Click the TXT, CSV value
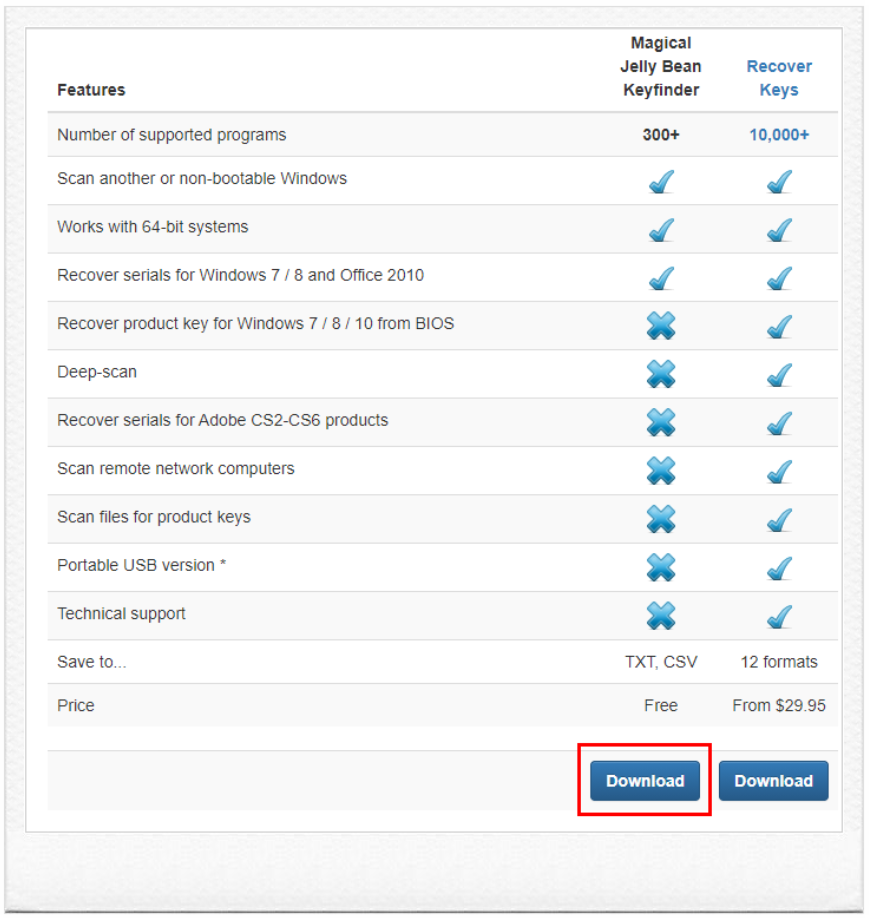 (x=661, y=662)
